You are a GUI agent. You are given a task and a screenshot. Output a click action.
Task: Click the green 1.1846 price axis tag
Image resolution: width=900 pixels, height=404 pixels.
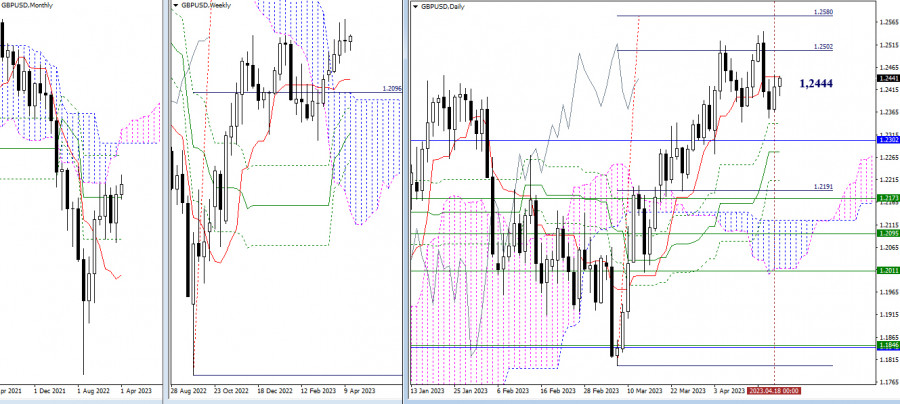(887, 345)
